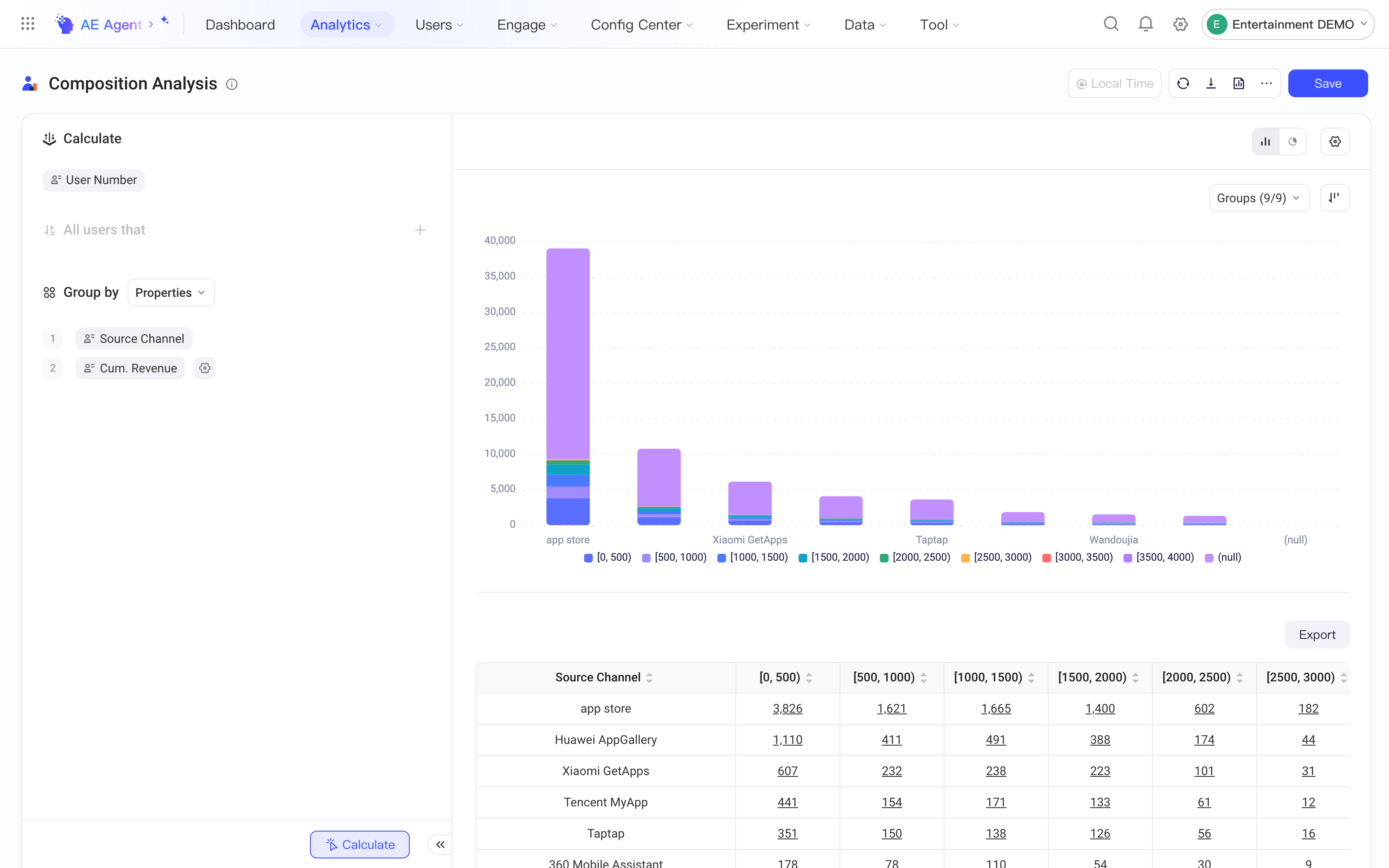1389x868 pixels.
Task: Open the top bar settings gear
Action: point(1180,24)
